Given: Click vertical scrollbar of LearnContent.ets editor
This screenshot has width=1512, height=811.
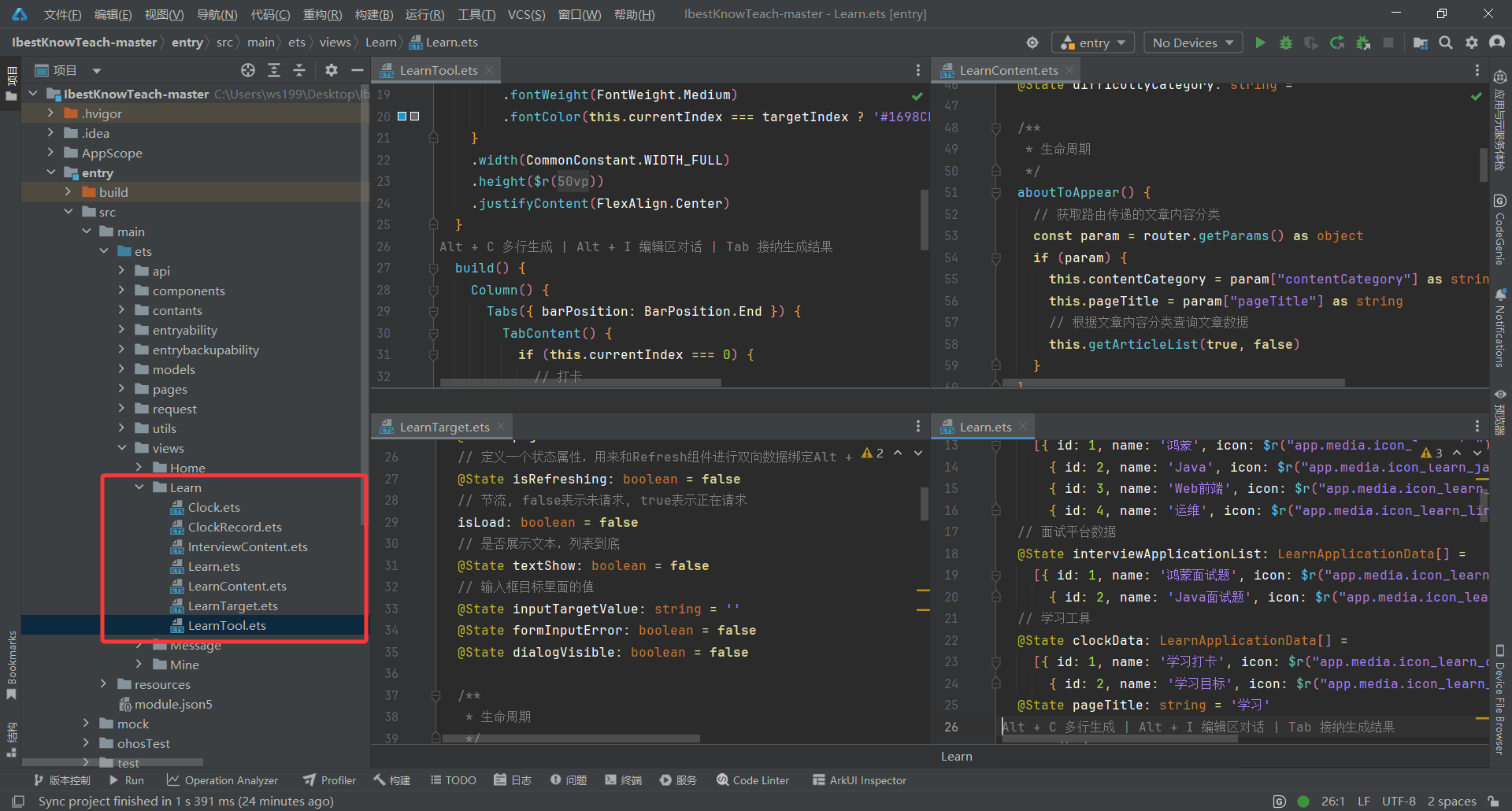Looking at the screenshot, I should click(x=1484, y=165).
